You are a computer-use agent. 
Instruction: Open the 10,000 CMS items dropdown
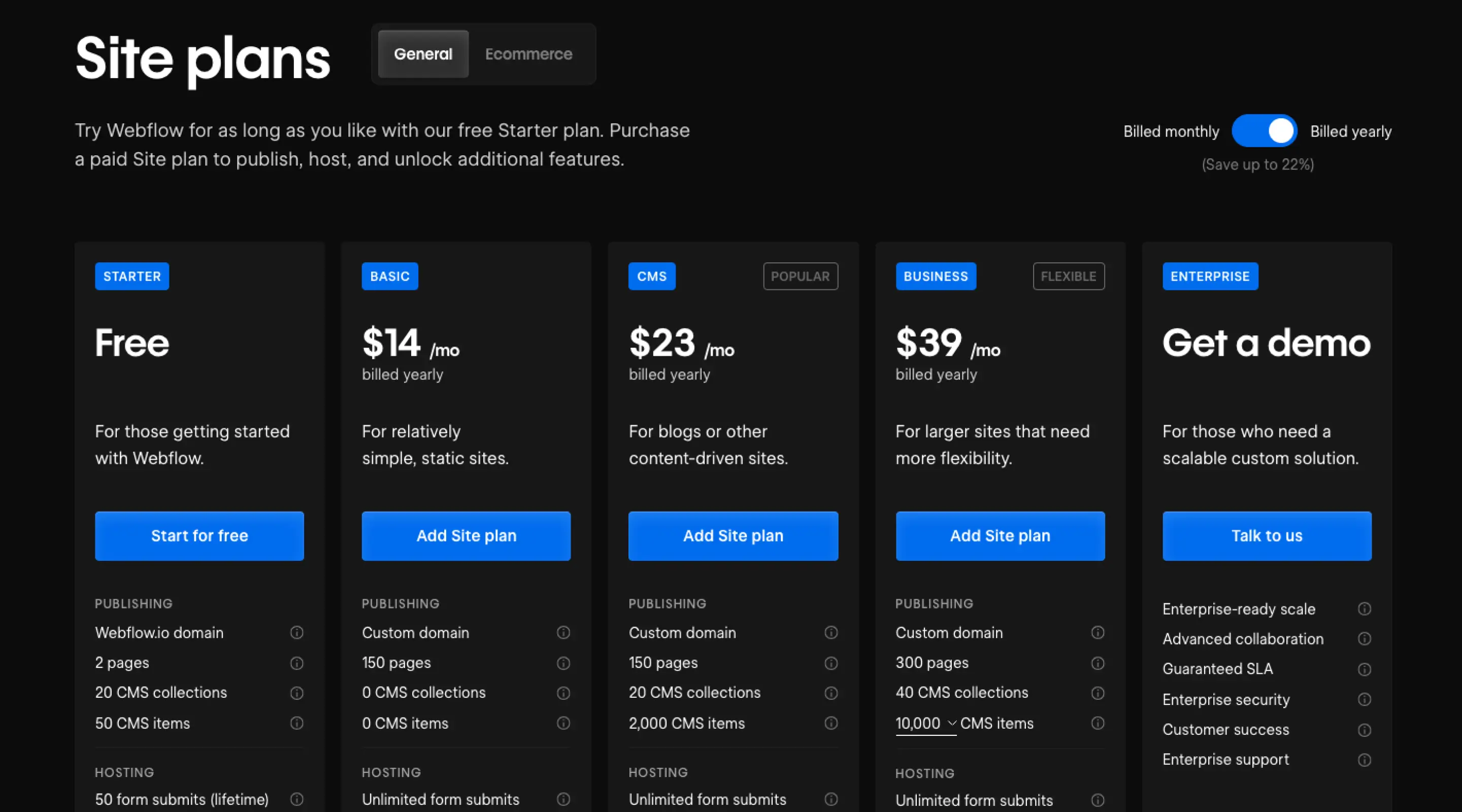coord(926,724)
